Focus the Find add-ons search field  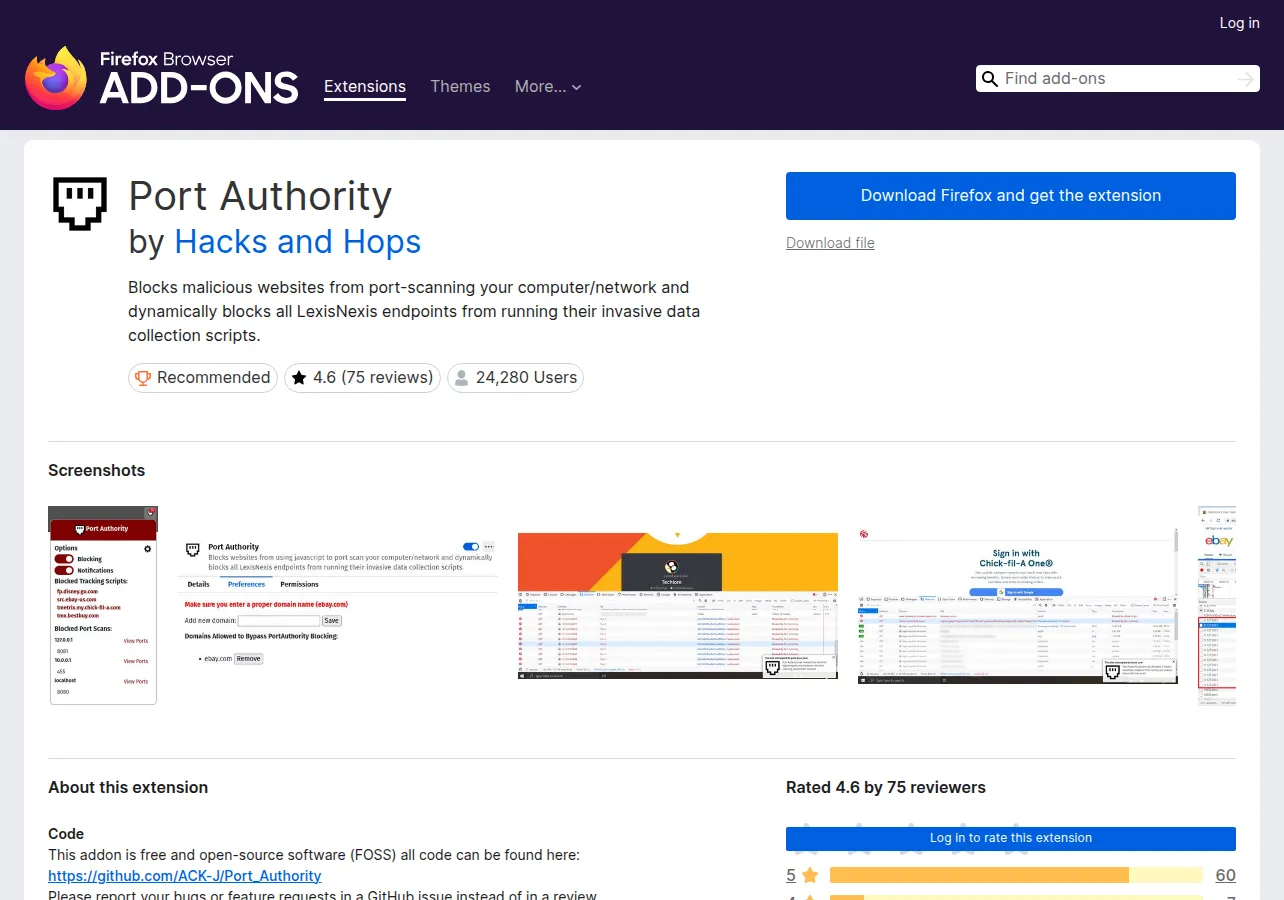1117,79
